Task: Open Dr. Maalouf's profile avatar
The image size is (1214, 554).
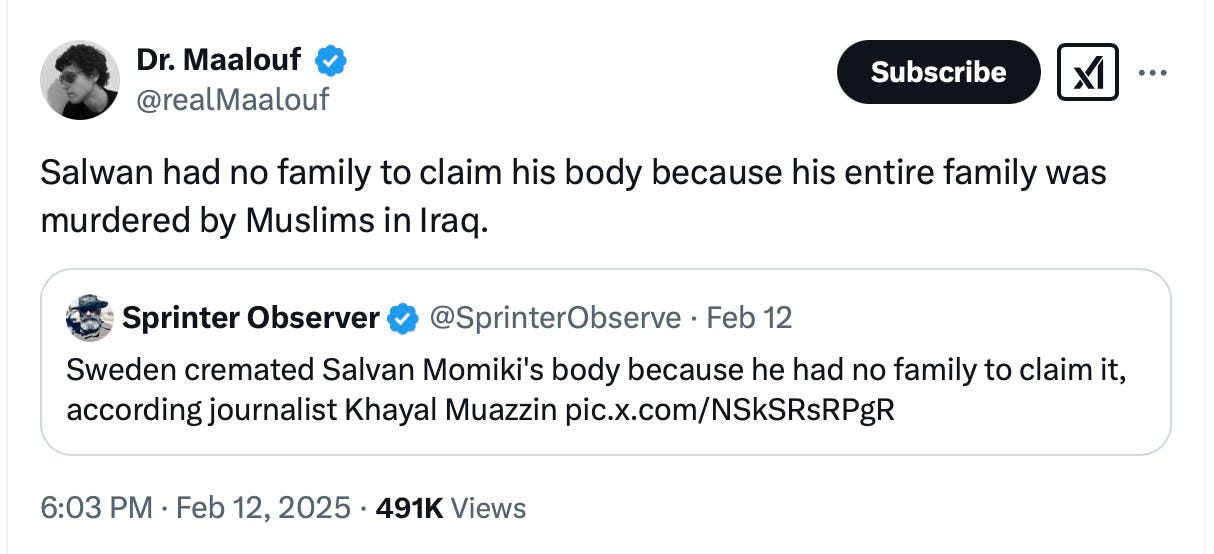Action: pyautogui.click(x=80, y=80)
